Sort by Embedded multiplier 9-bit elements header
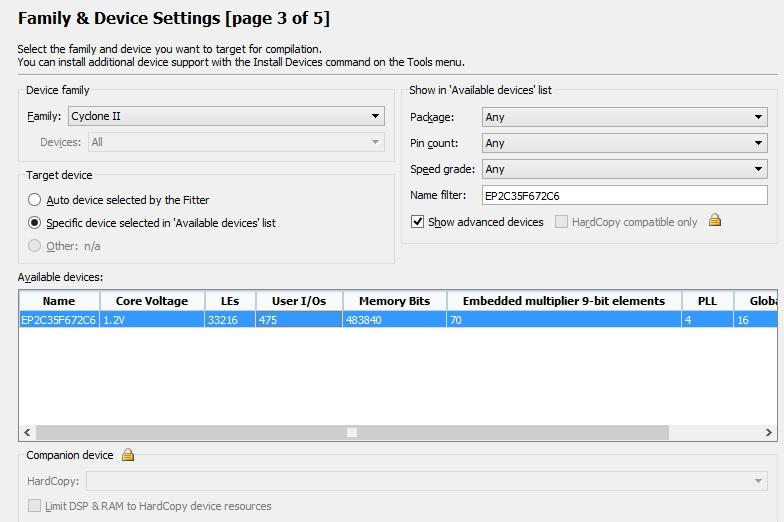Screen dimensions: 784x522 (x=564, y=301)
